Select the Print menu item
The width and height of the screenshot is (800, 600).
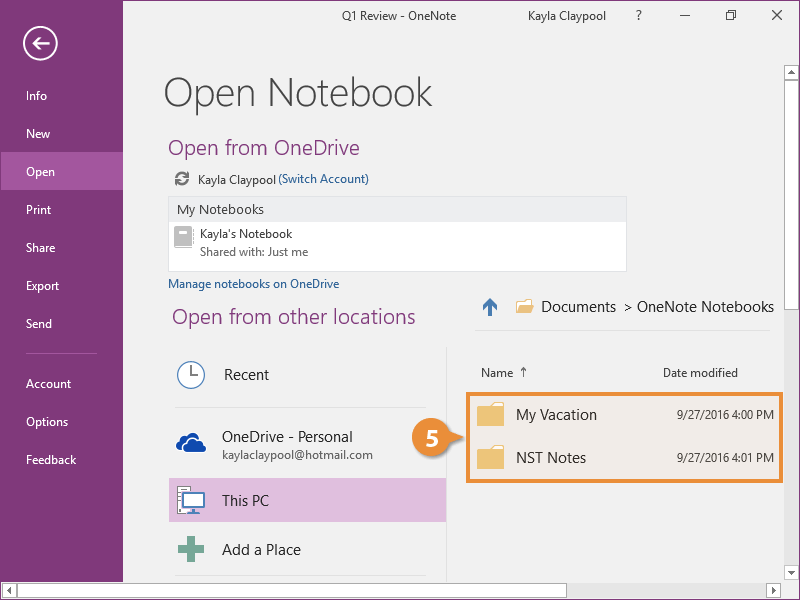point(39,210)
